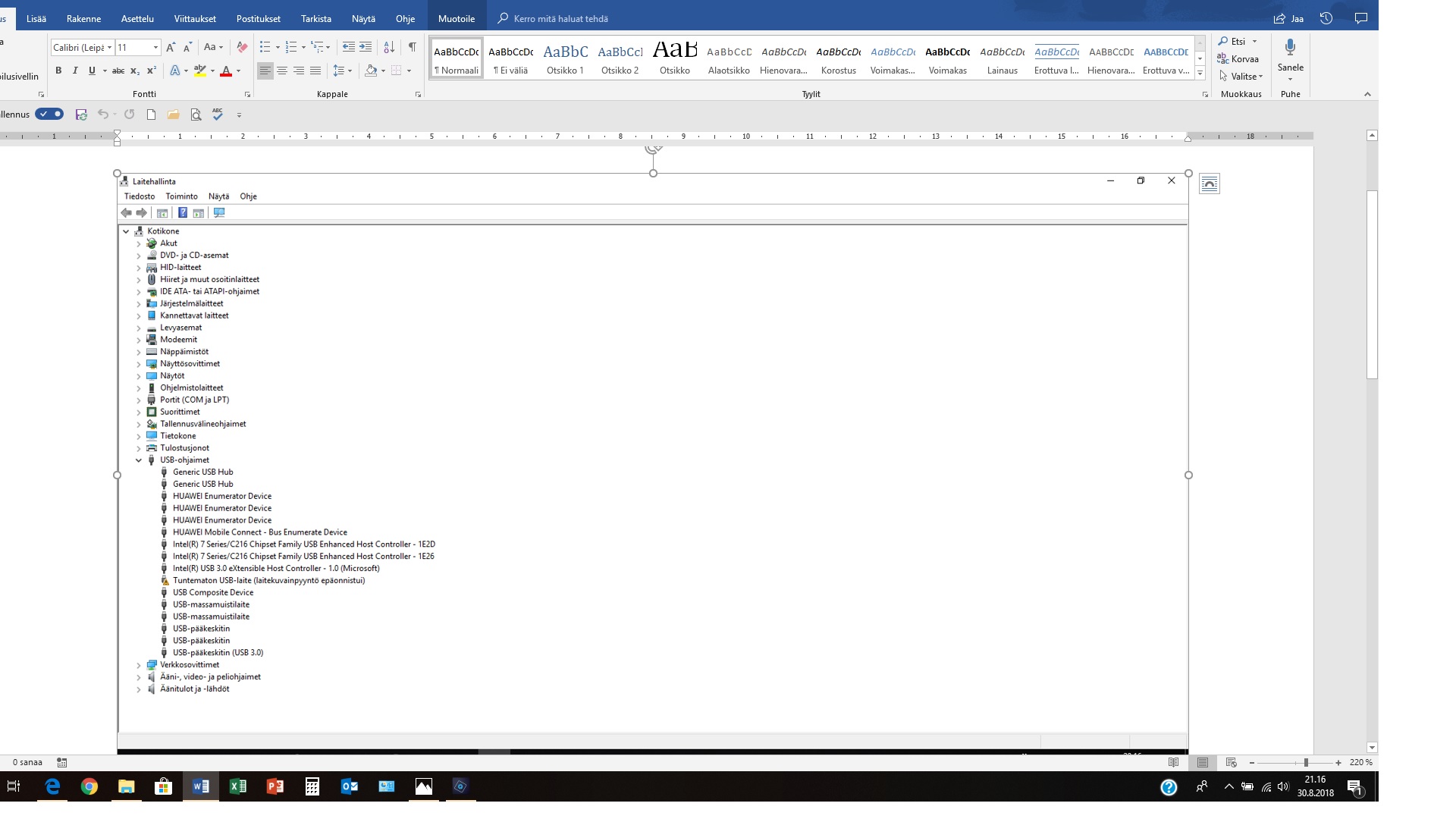Screen dimensions: 1456x819
Task: Toggle bold formatting
Action: pos(58,71)
